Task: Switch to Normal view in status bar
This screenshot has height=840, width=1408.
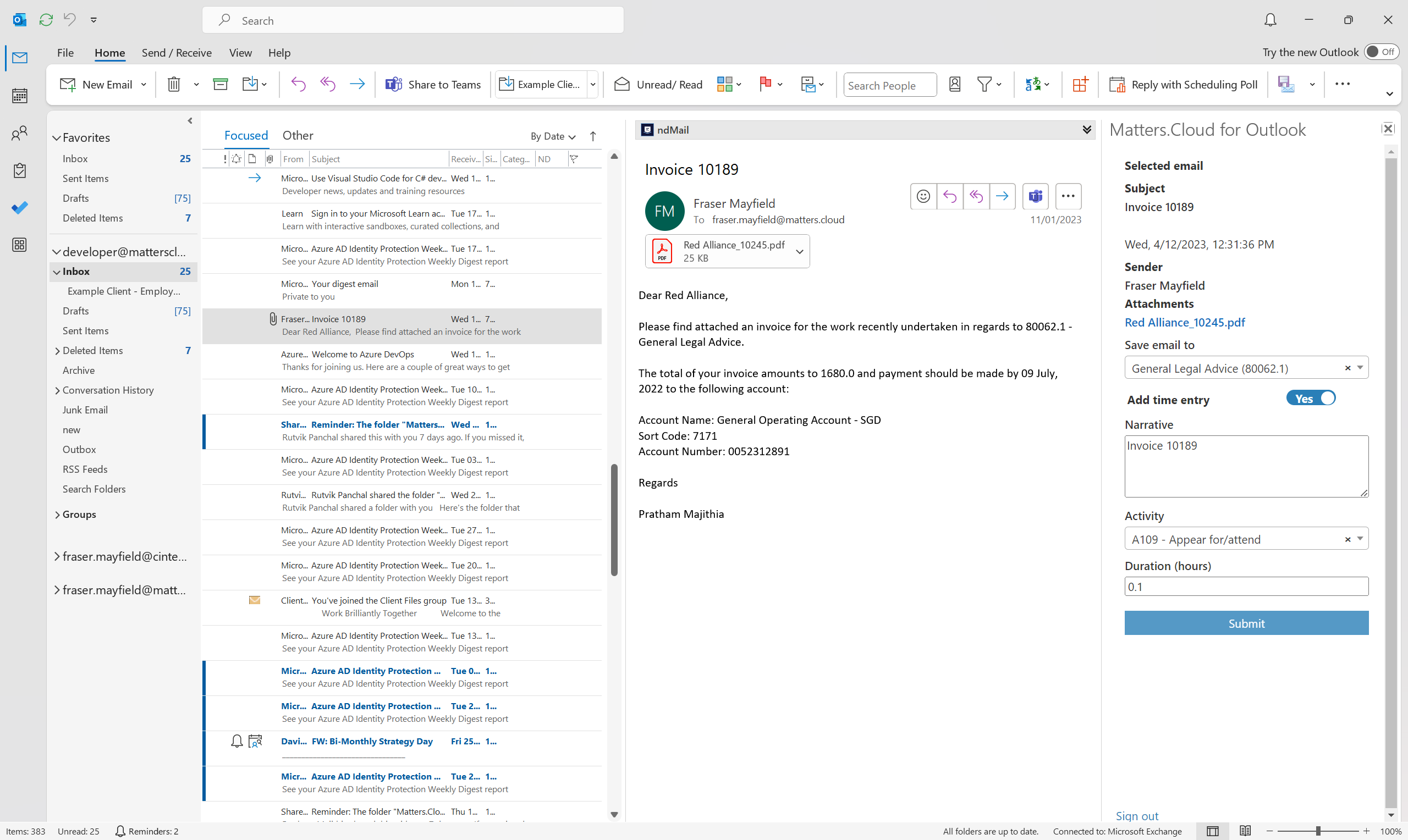Action: coord(1212,831)
